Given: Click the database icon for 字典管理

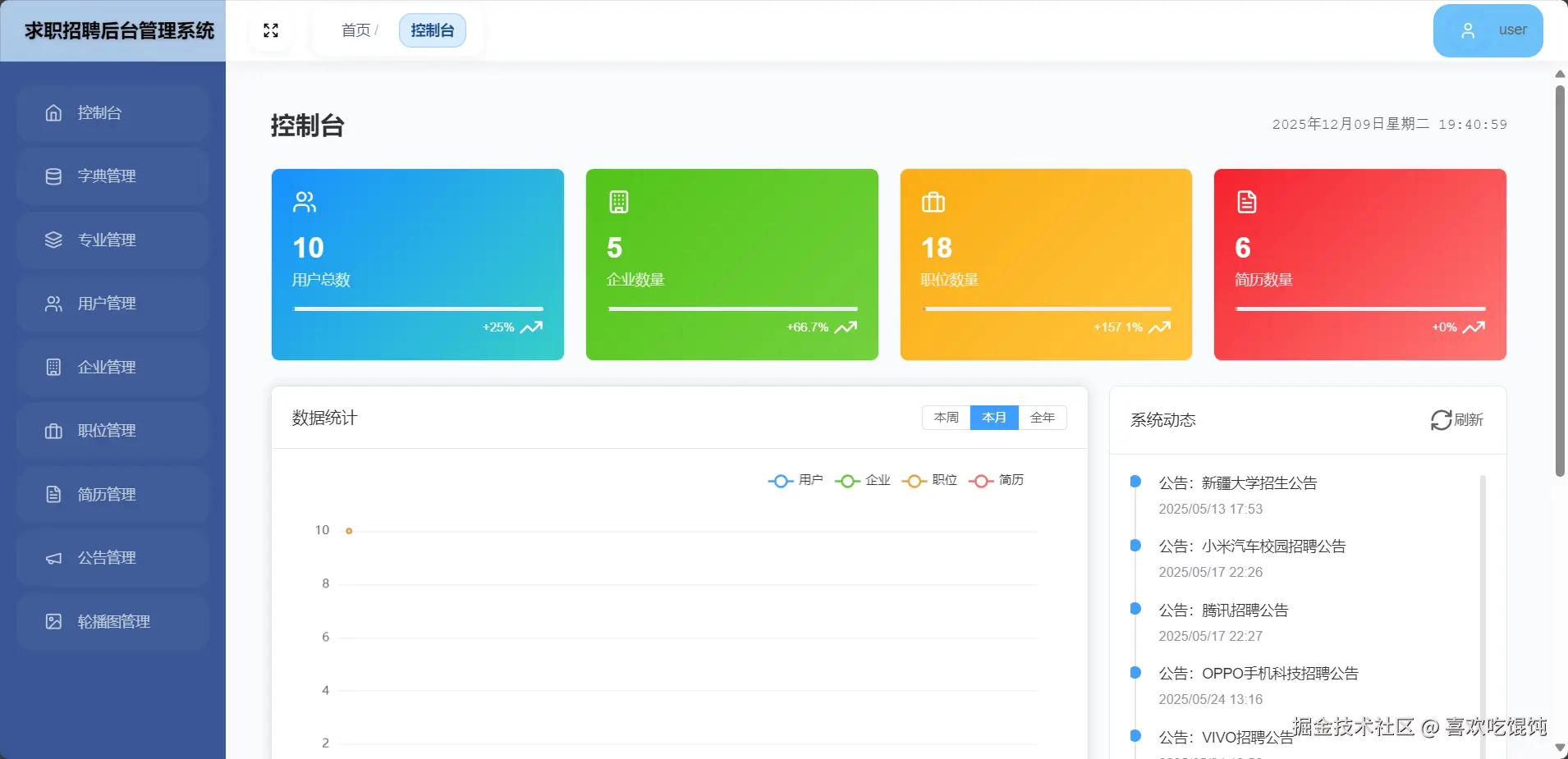Looking at the screenshot, I should coord(53,176).
